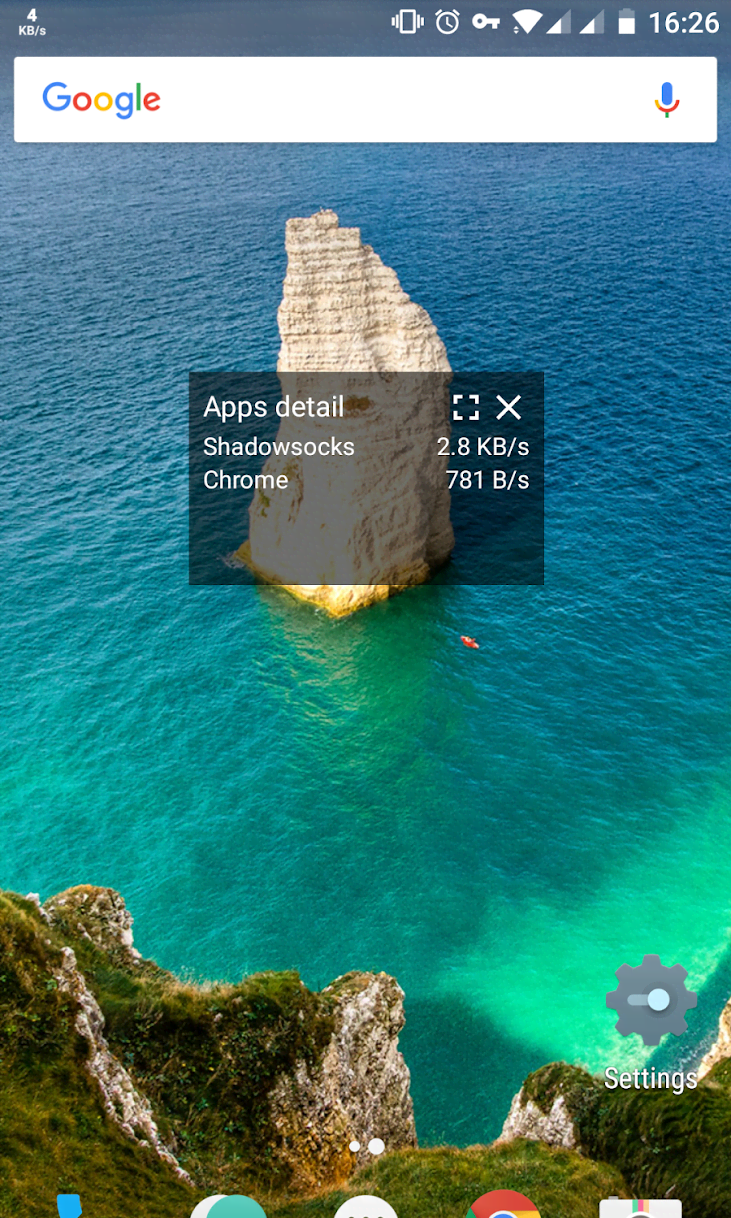Screen dimensions: 731x1218
Task: Tap the 2.8 KB/s speed value
Action: (483, 447)
